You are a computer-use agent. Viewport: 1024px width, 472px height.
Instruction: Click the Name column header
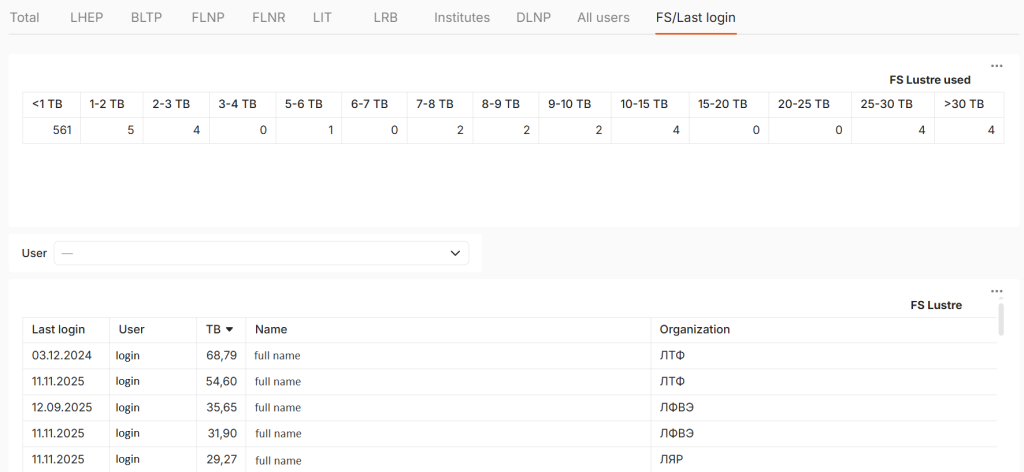click(x=271, y=330)
